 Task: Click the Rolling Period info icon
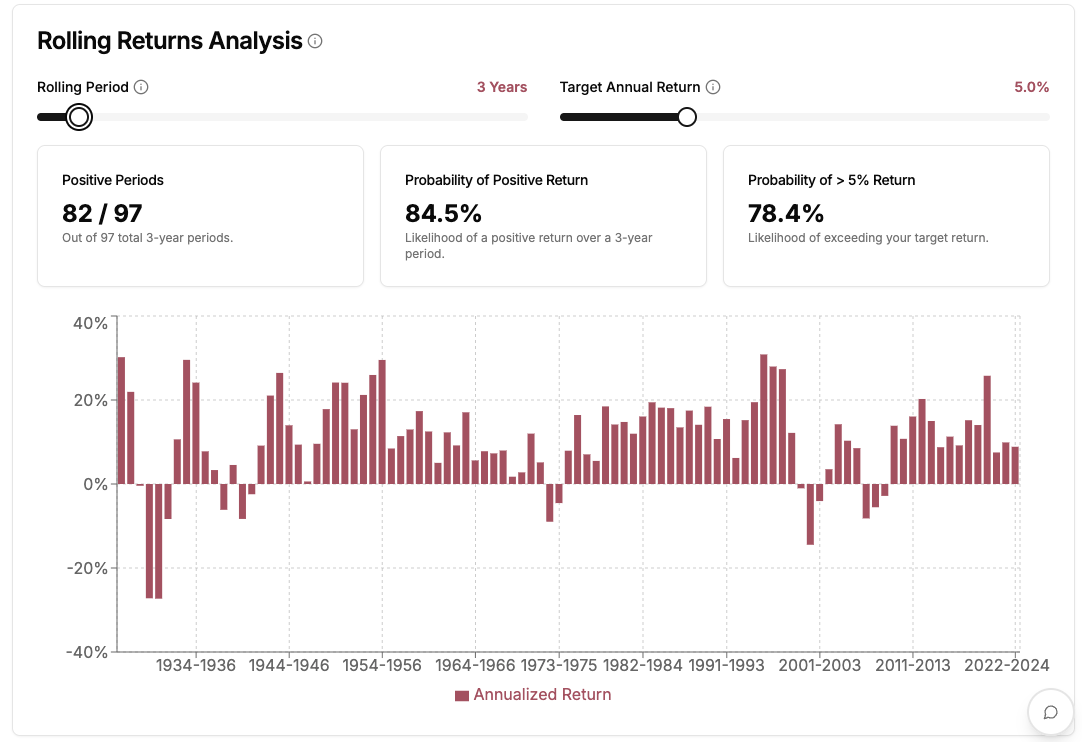(x=140, y=87)
